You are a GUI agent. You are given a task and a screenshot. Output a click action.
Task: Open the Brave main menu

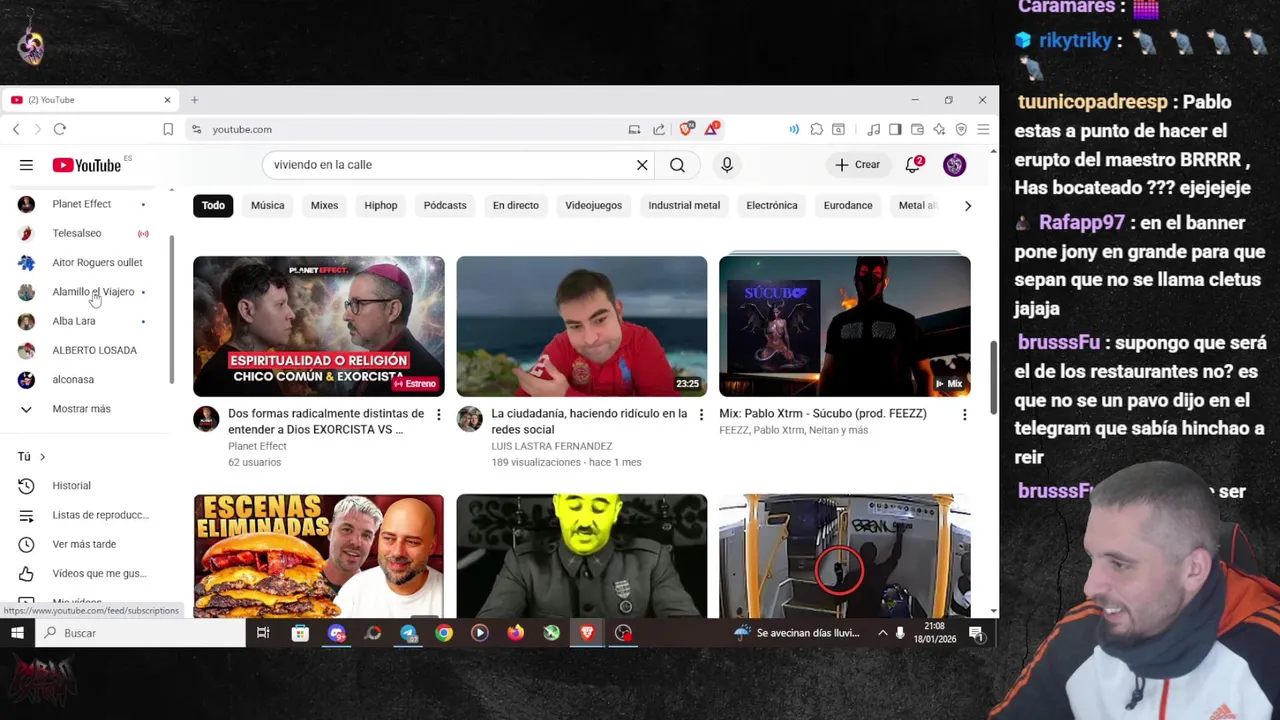983,129
